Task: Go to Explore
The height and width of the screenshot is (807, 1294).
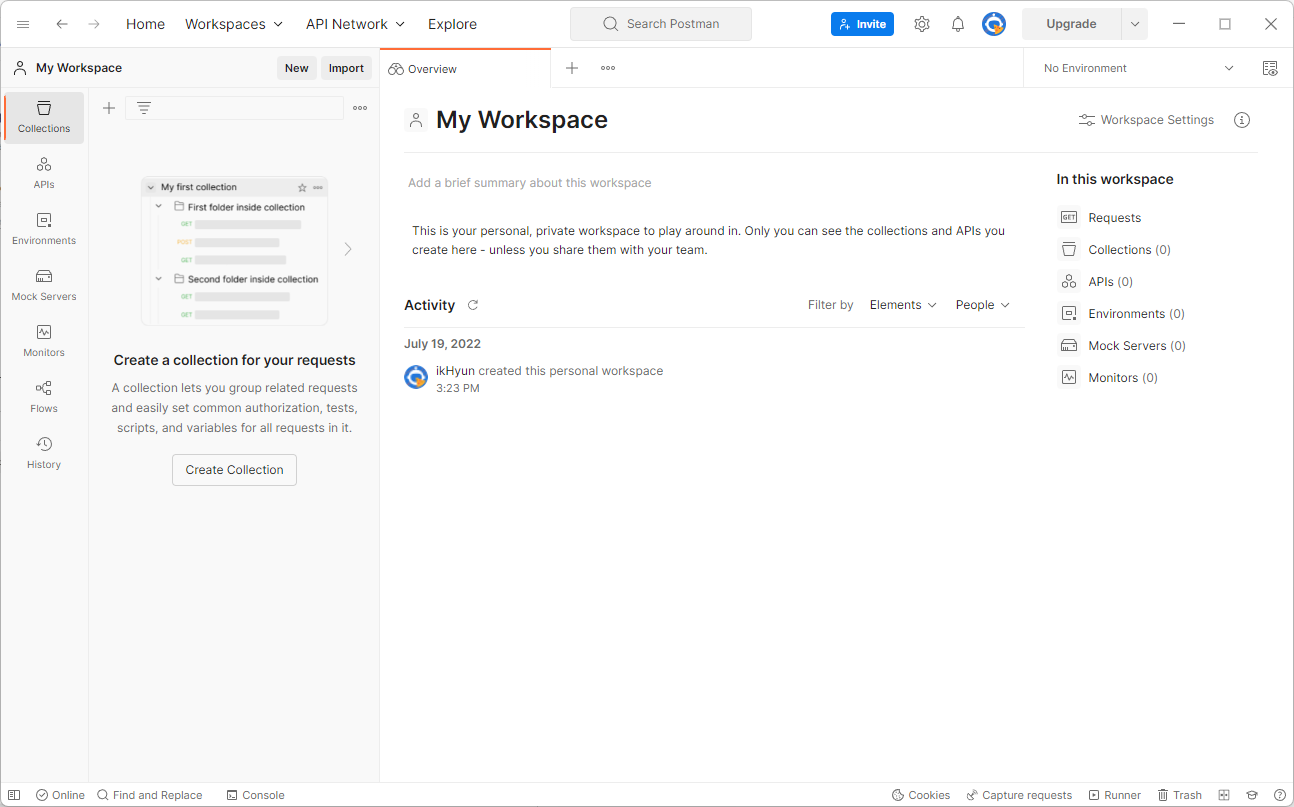Action: coord(452,24)
